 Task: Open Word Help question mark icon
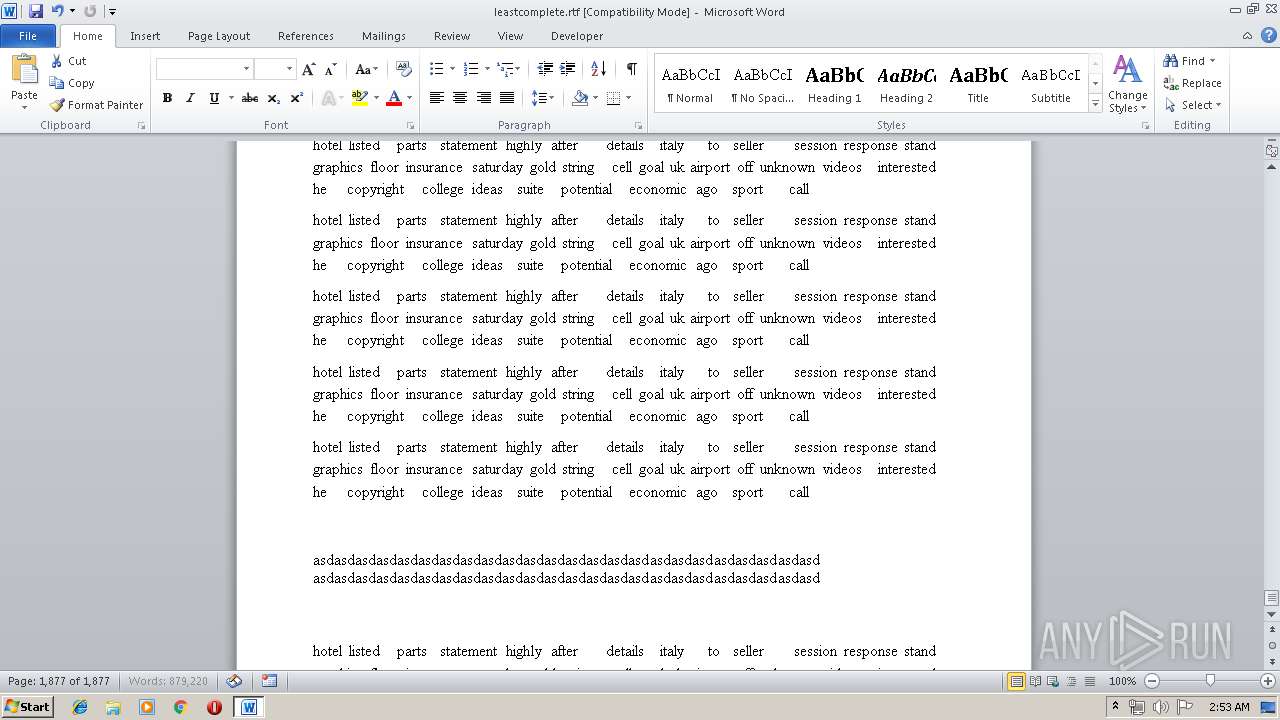coord(1269,35)
